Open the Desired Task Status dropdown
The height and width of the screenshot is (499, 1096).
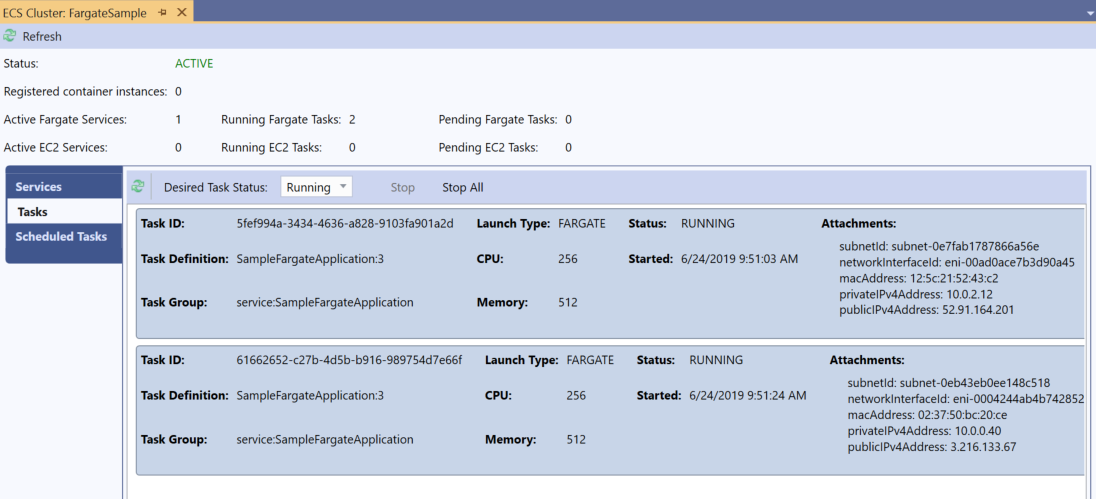pos(317,187)
